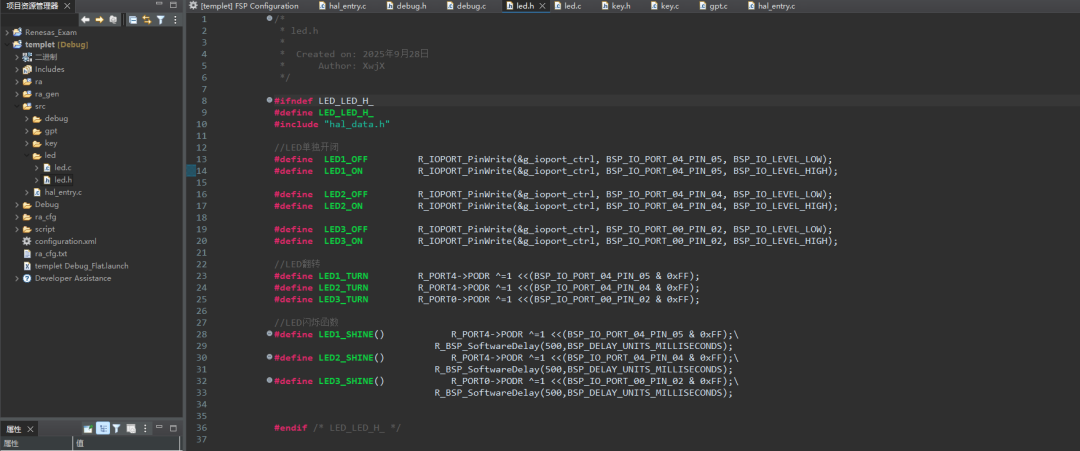1080x451 pixels.
Task: Open the [templet] FSP Configuration tab
Action: tap(249, 6)
